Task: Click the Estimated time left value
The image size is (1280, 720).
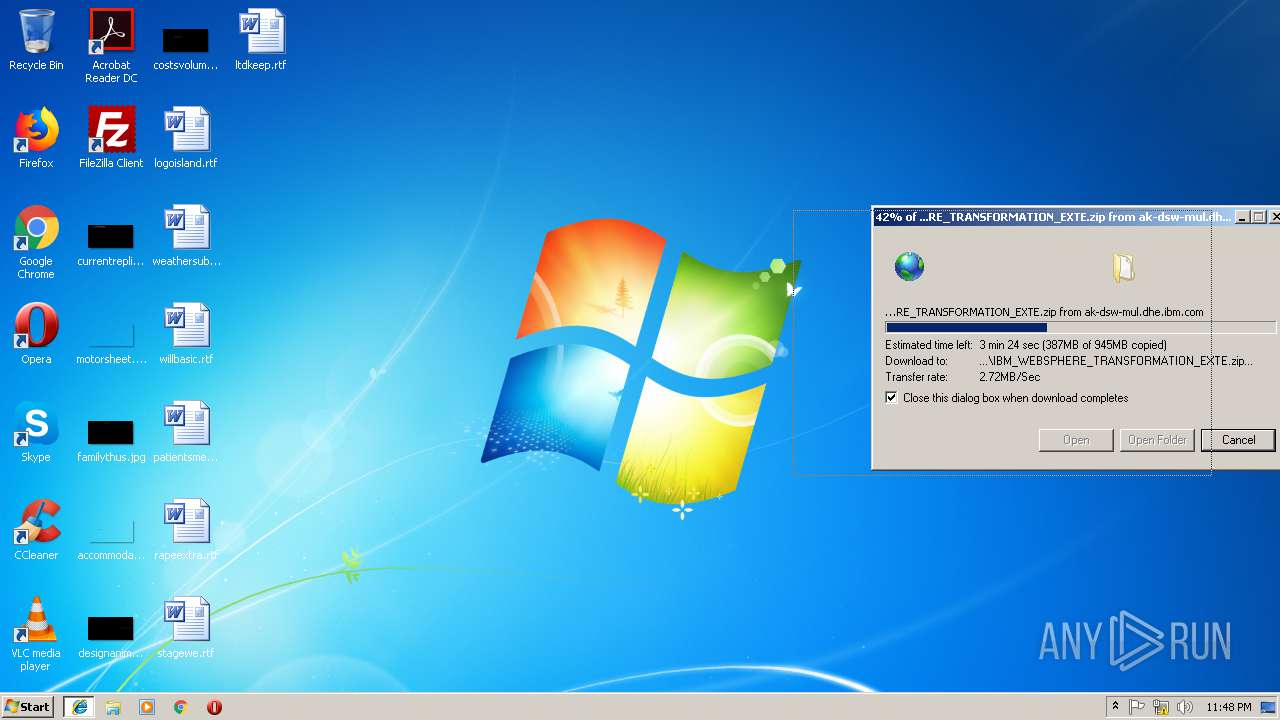Action: (1073, 345)
